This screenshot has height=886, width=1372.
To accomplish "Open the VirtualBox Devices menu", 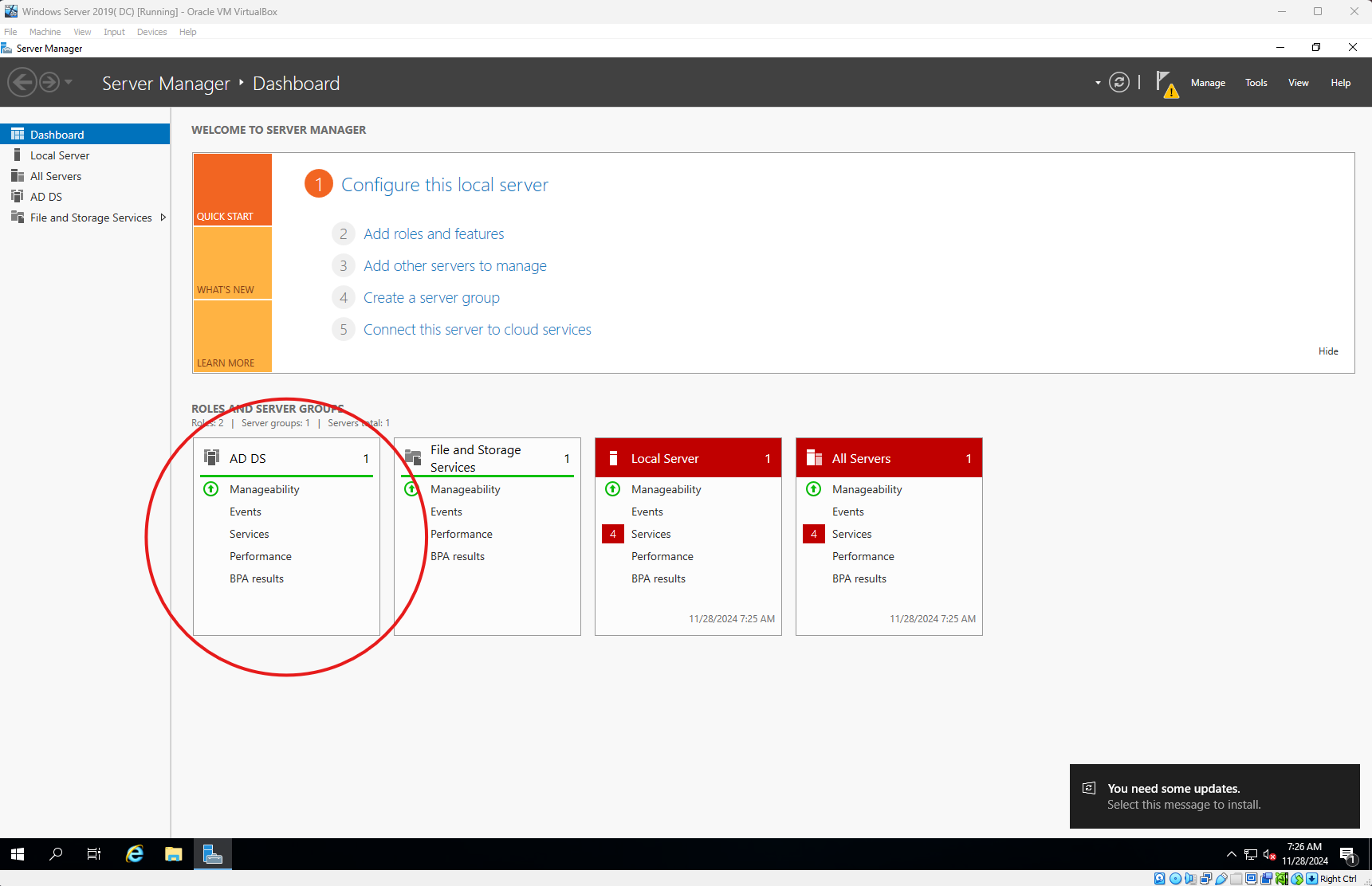I will 151,32.
